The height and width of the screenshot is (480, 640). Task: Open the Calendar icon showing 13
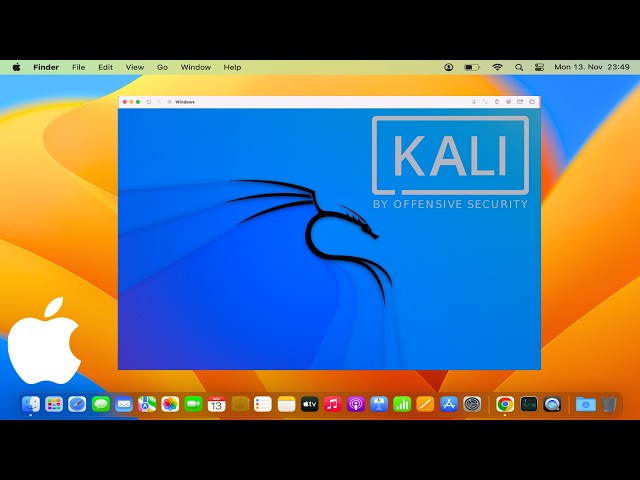pyautogui.click(x=216, y=404)
